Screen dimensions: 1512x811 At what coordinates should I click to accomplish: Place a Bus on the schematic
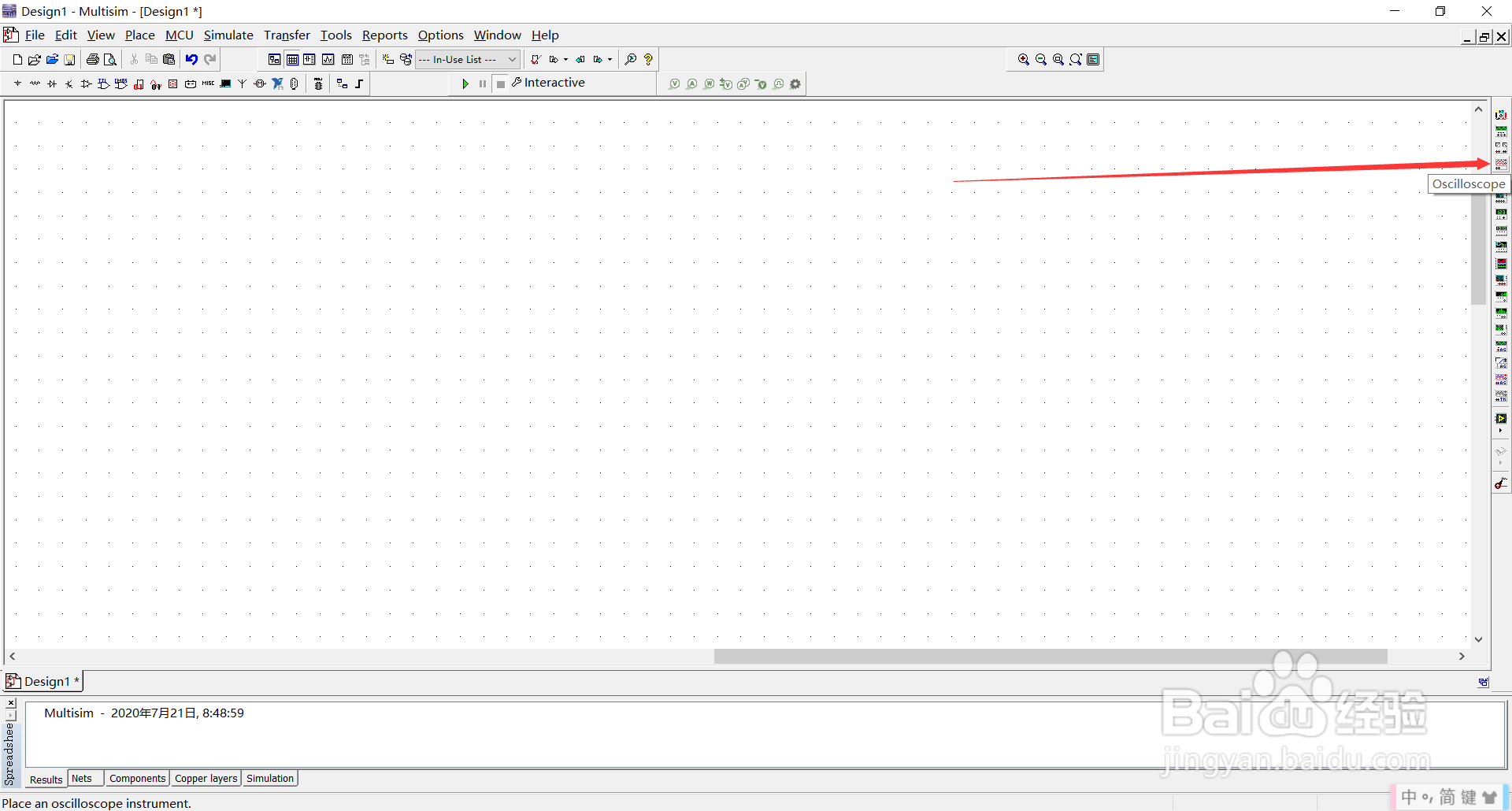pyautogui.click(x=359, y=83)
